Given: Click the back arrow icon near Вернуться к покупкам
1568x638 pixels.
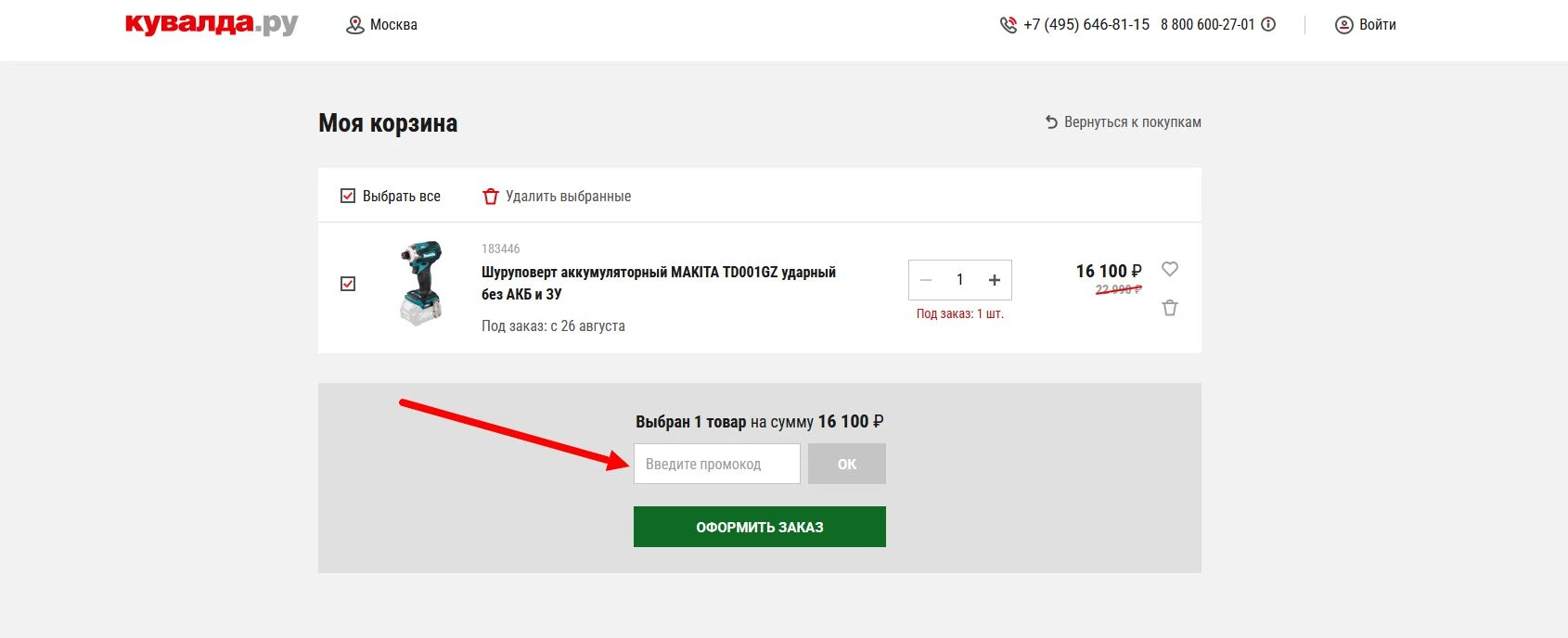Looking at the screenshot, I should (1051, 122).
